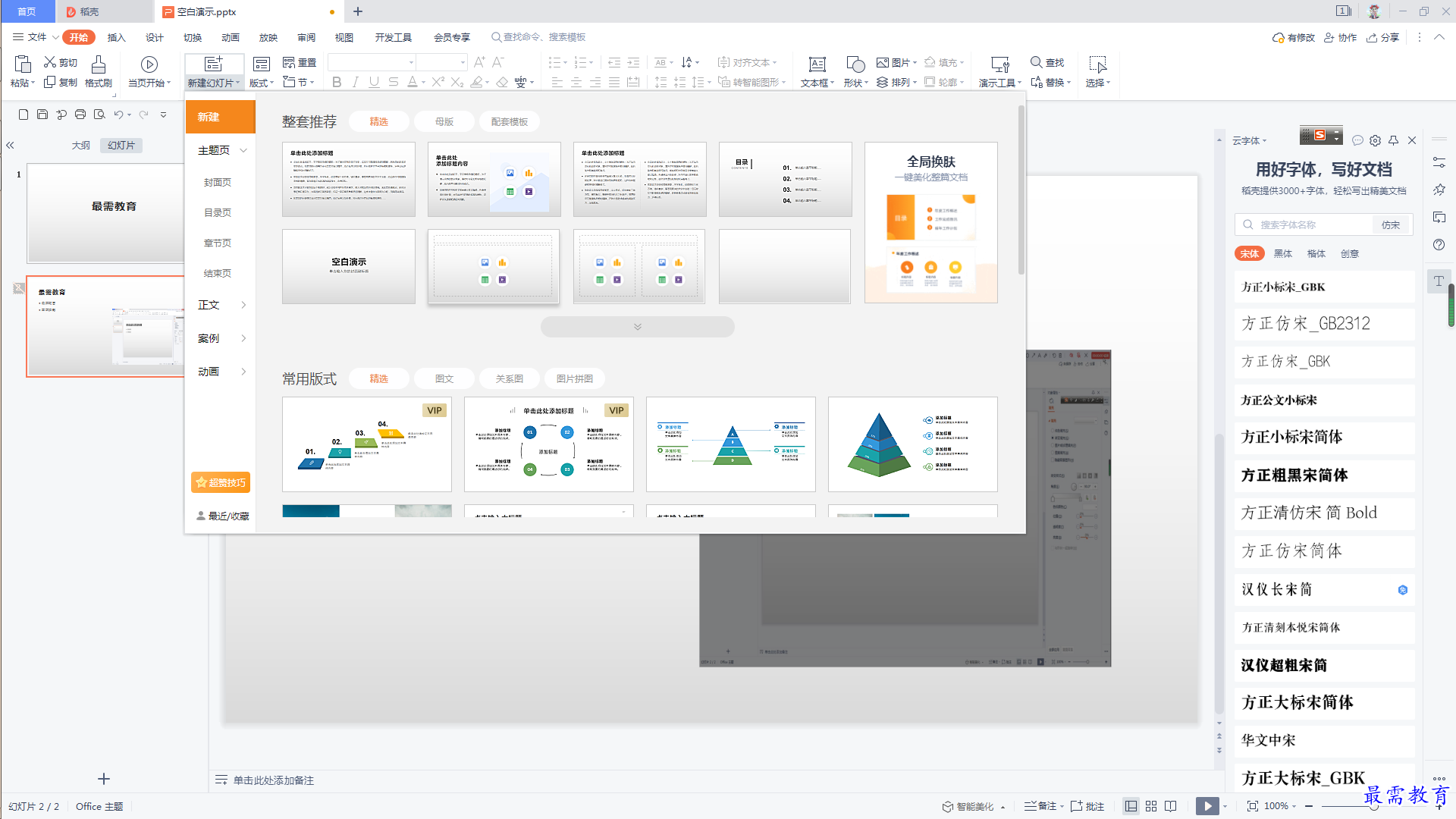Open the New Slide (新建幻灯片) dropdown arrow
This screenshot has height=819, width=1456.
(238, 83)
